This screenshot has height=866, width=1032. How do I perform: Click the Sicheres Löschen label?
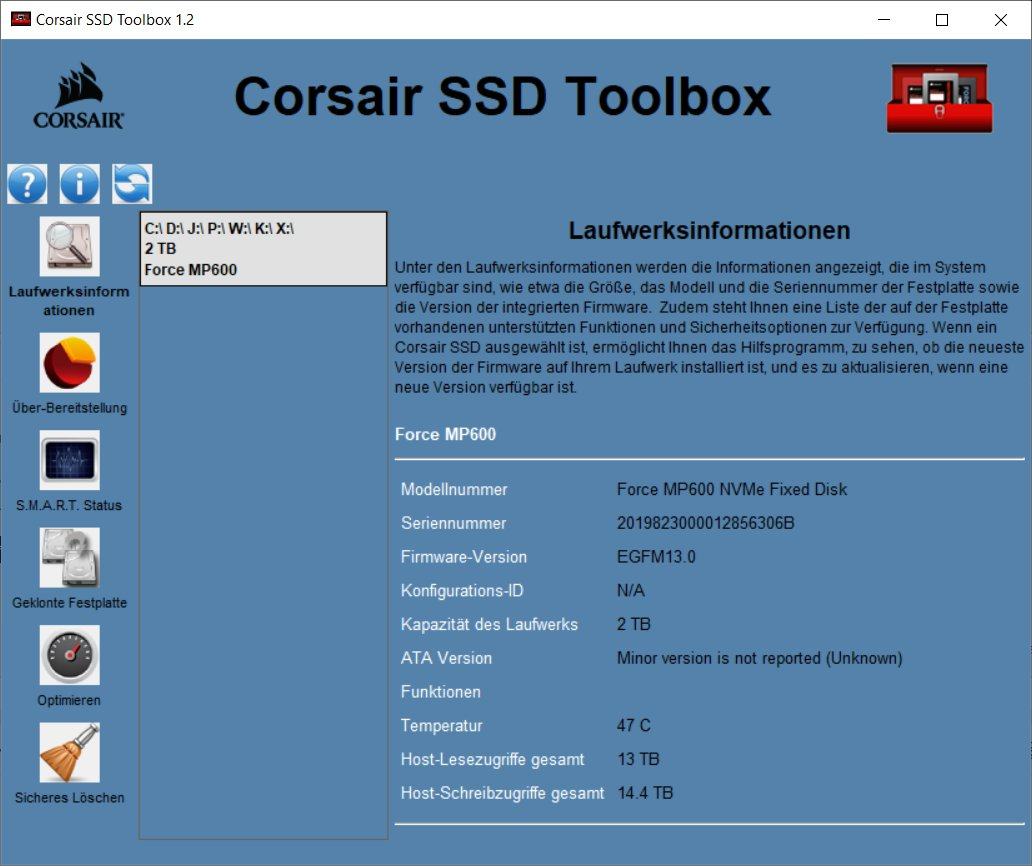pos(69,798)
